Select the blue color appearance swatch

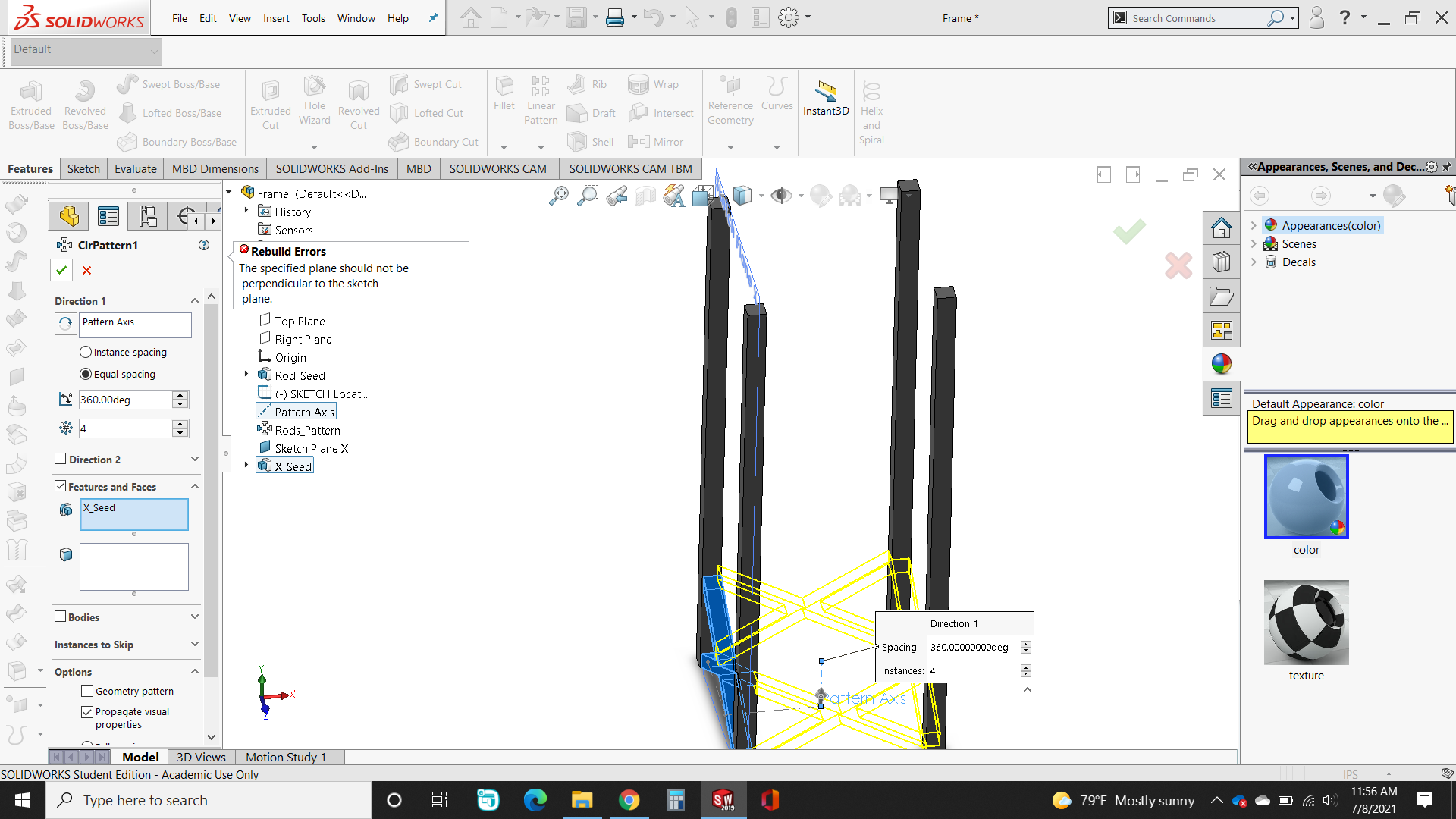pyautogui.click(x=1306, y=497)
